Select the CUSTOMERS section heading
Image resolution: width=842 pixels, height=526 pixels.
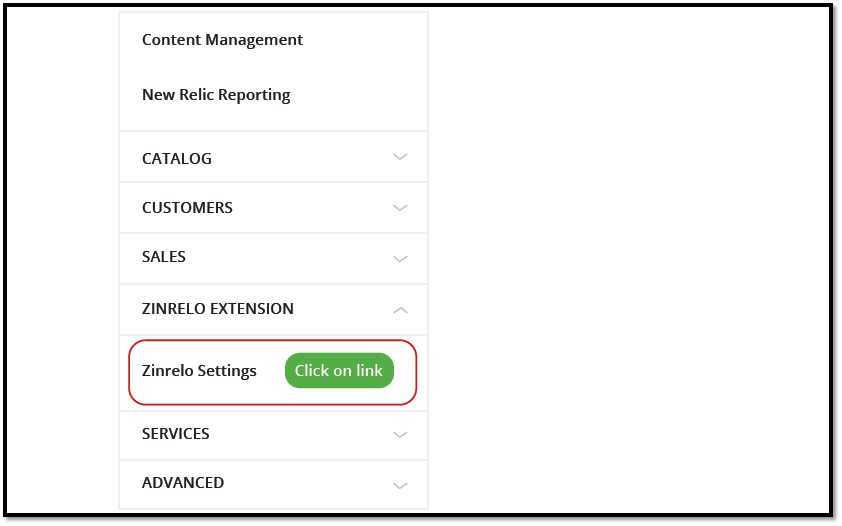pyautogui.click(x=187, y=208)
